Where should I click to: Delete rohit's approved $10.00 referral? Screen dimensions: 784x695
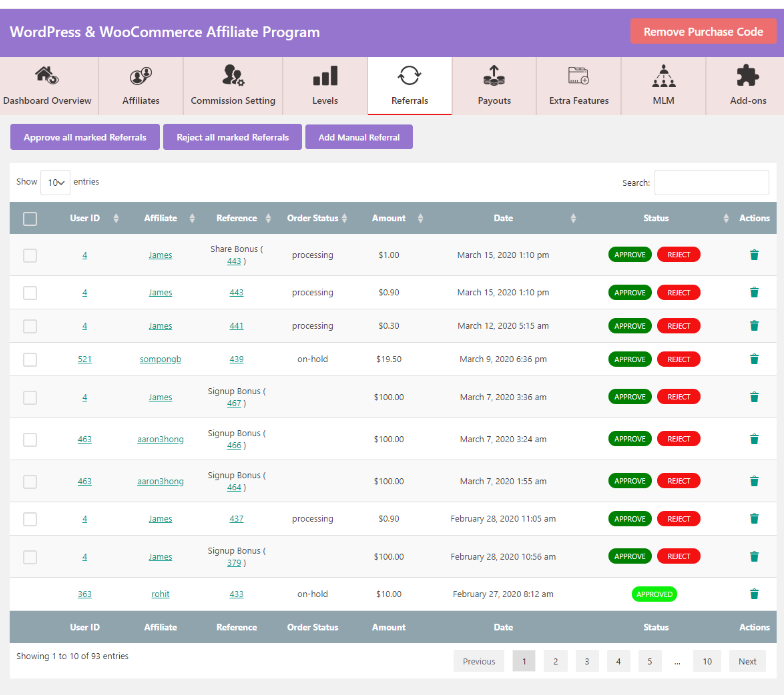point(754,594)
